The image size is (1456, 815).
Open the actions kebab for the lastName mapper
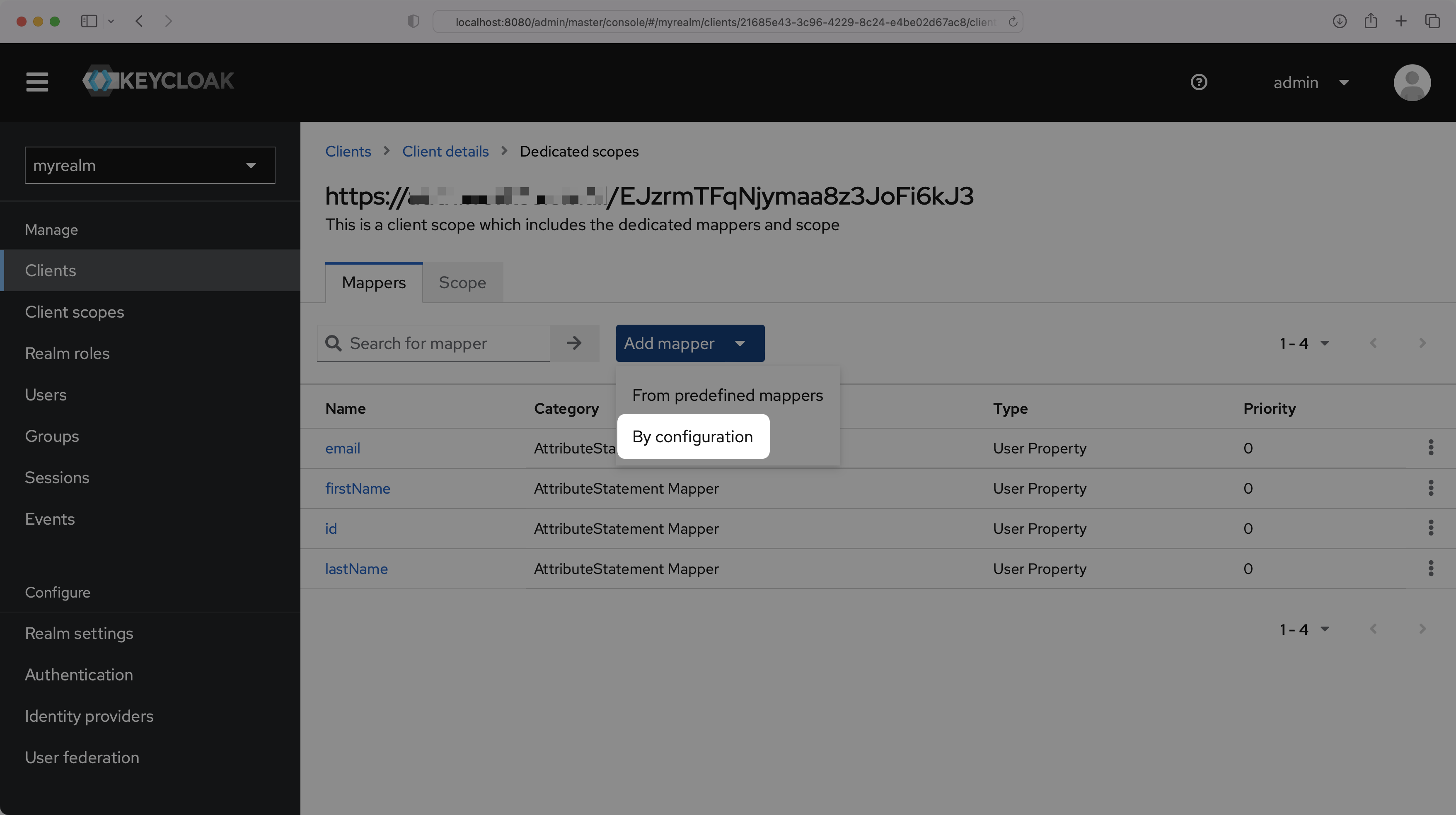pyautogui.click(x=1431, y=568)
